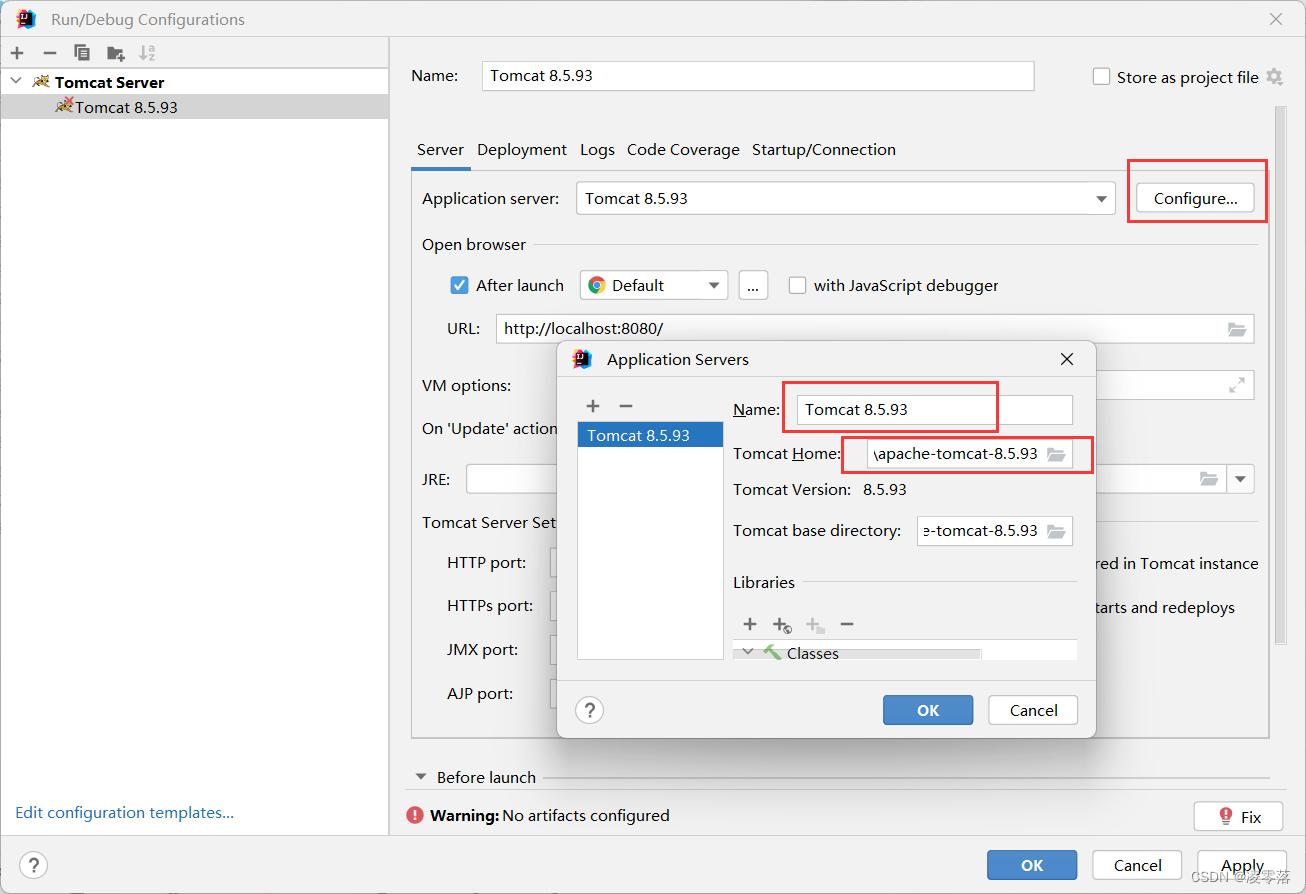
Task: Enable with JavaScript debugger checkbox
Action: [x=797, y=285]
